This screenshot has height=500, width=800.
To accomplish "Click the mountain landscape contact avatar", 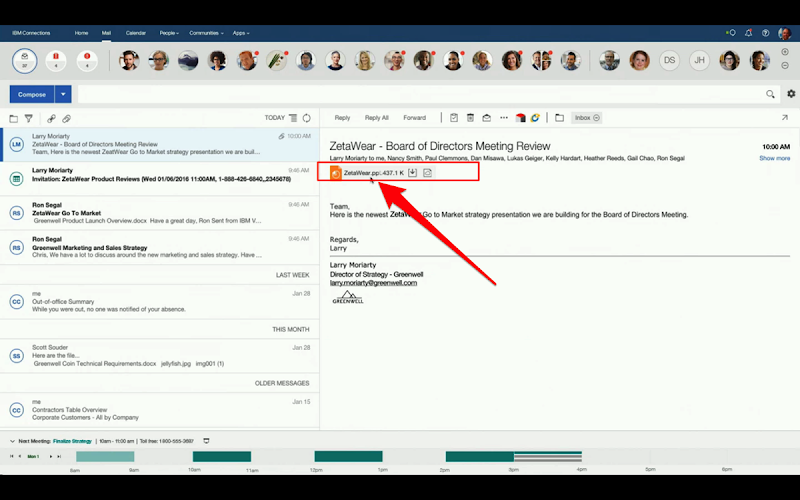I will 188,60.
